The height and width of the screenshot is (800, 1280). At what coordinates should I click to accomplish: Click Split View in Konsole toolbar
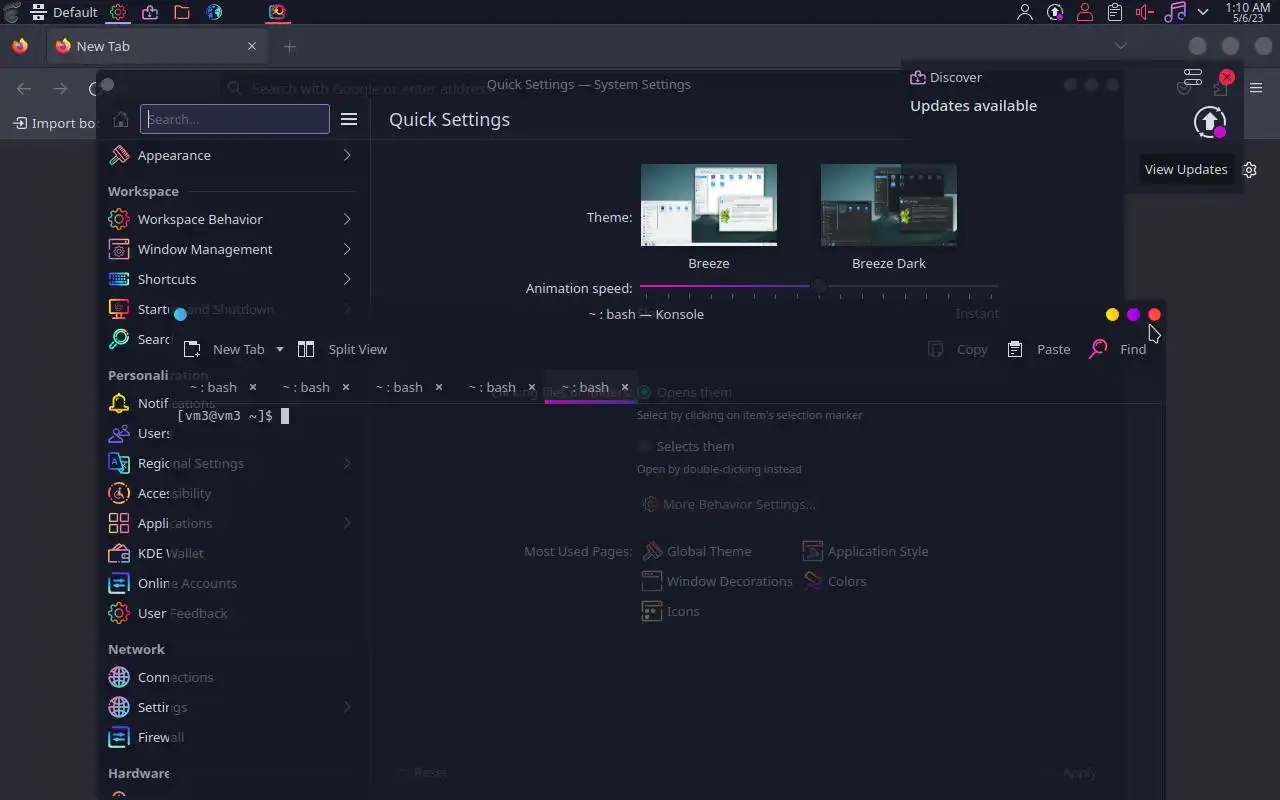tap(343, 349)
